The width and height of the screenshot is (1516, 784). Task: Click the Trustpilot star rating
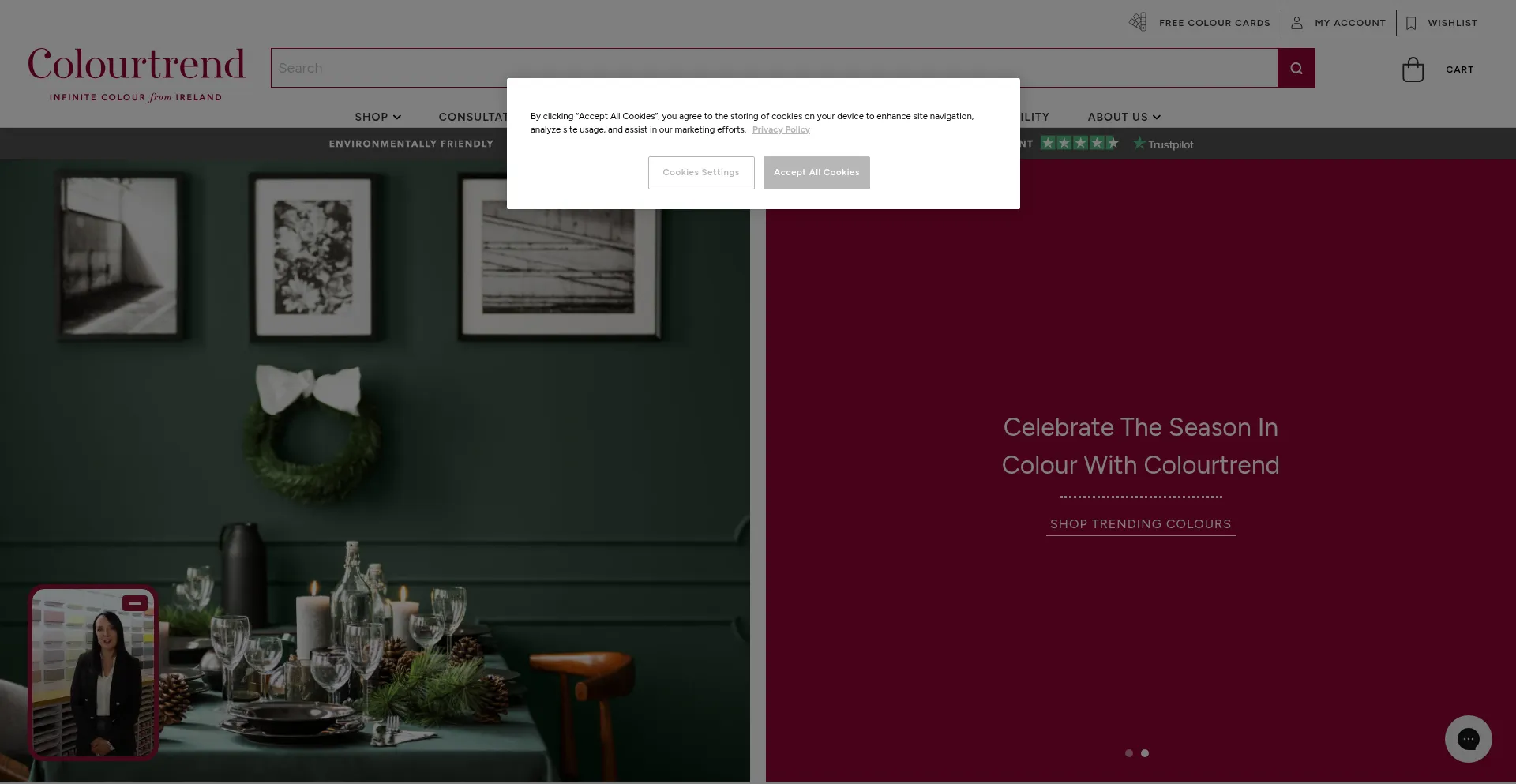pyautogui.click(x=1079, y=143)
